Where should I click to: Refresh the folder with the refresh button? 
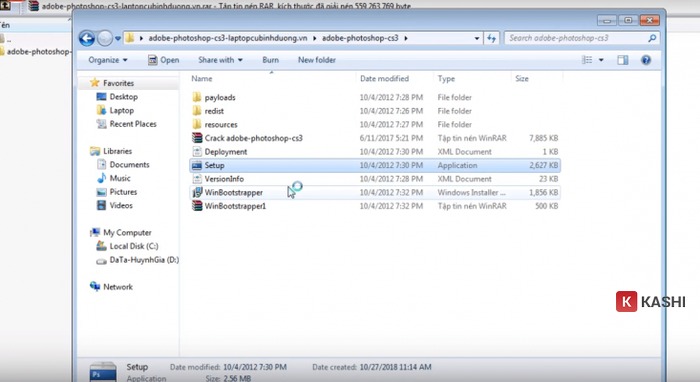[492, 38]
